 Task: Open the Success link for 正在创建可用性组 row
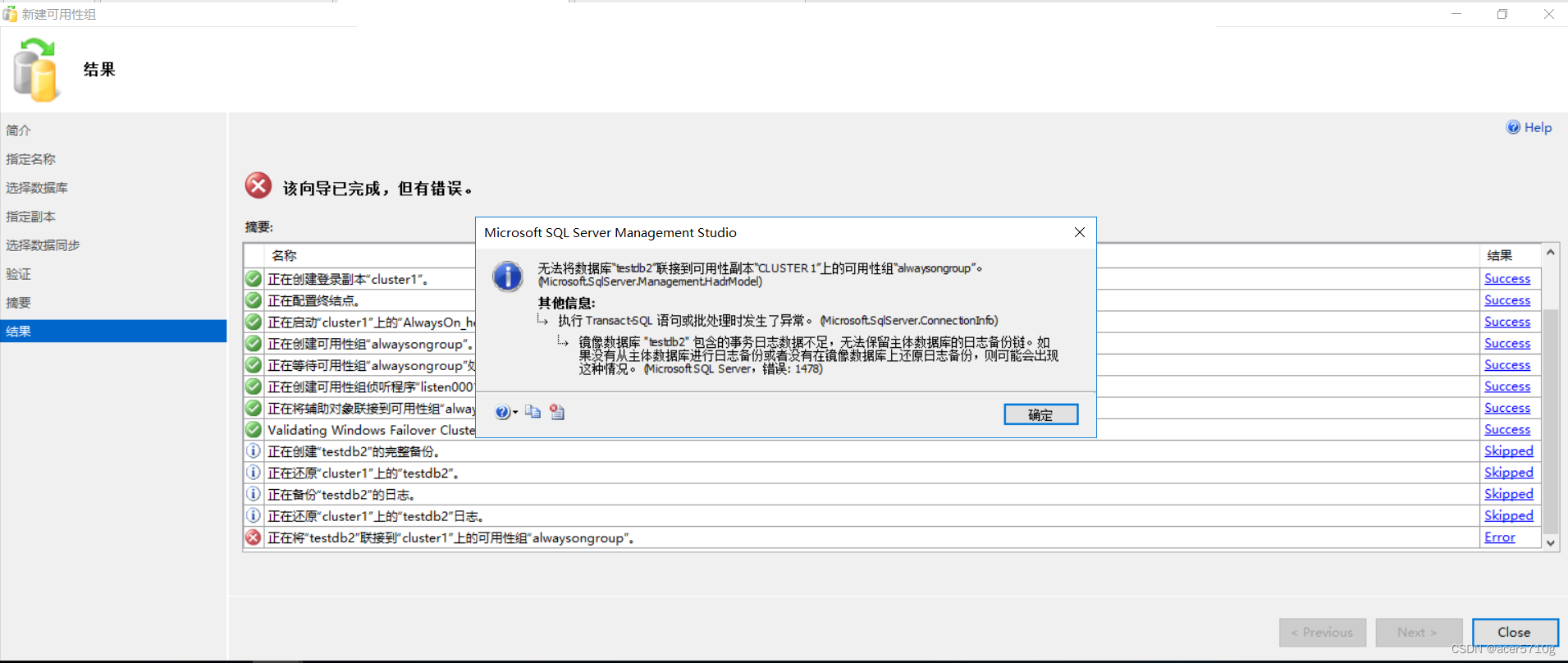click(x=1507, y=343)
